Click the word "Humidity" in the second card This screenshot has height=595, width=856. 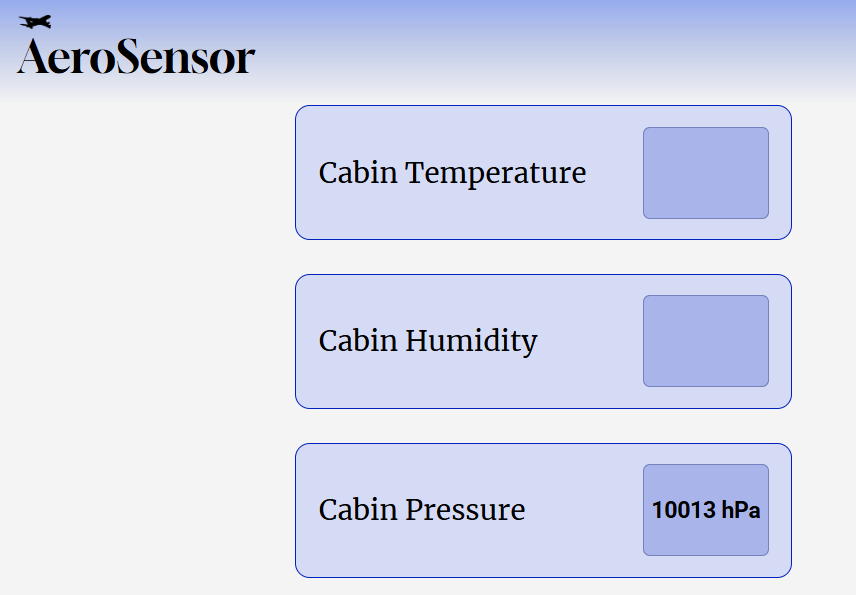click(x=471, y=342)
